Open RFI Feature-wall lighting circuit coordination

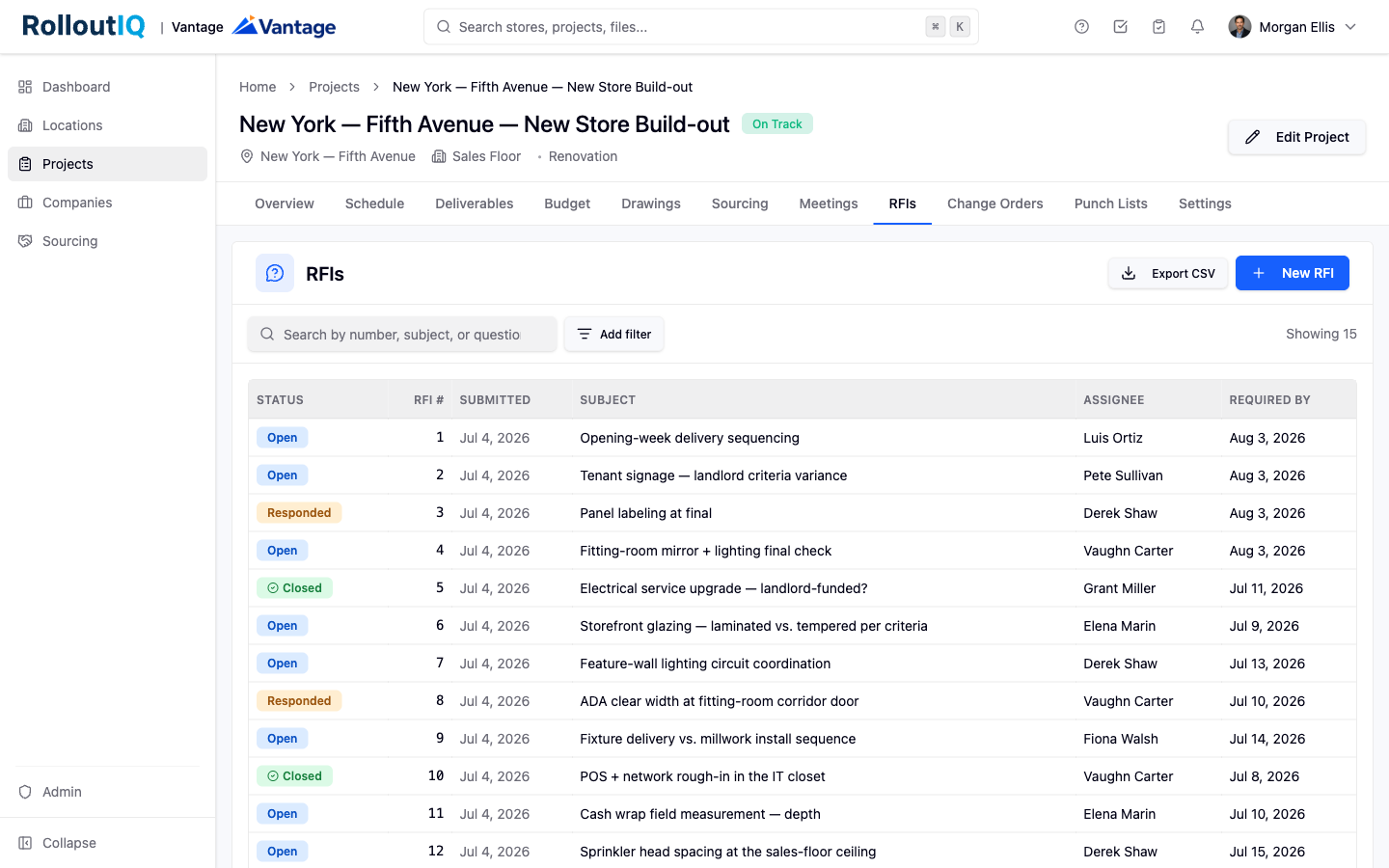click(x=705, y=664)
